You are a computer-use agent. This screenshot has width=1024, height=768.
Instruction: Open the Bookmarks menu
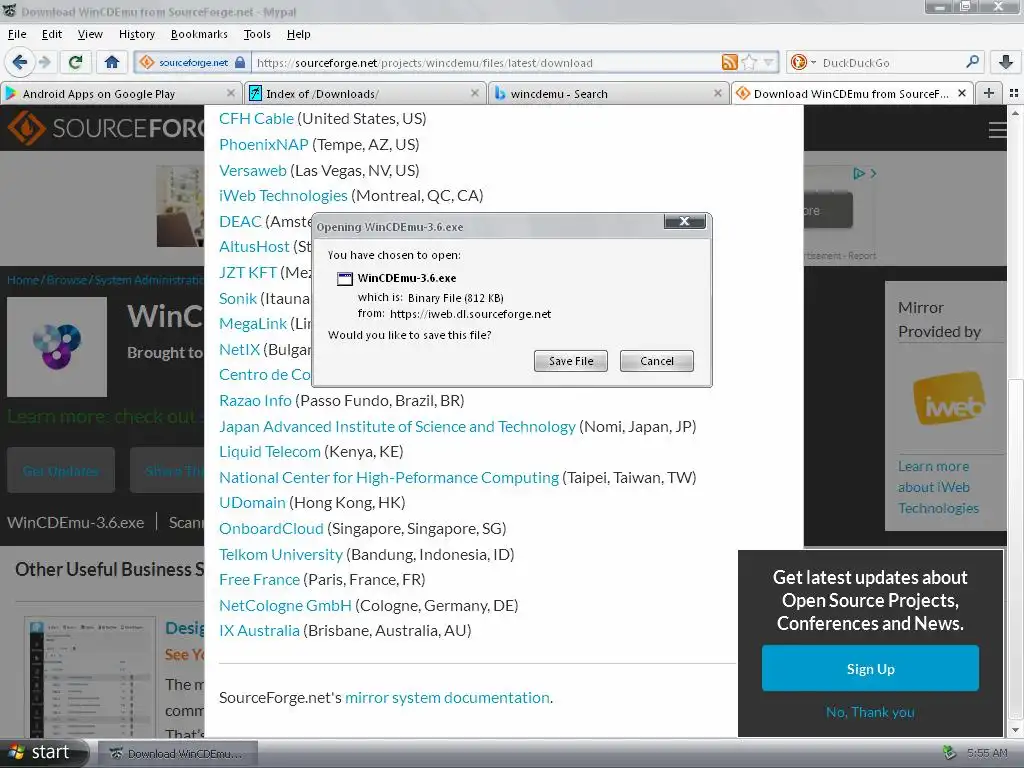(199, 34)
